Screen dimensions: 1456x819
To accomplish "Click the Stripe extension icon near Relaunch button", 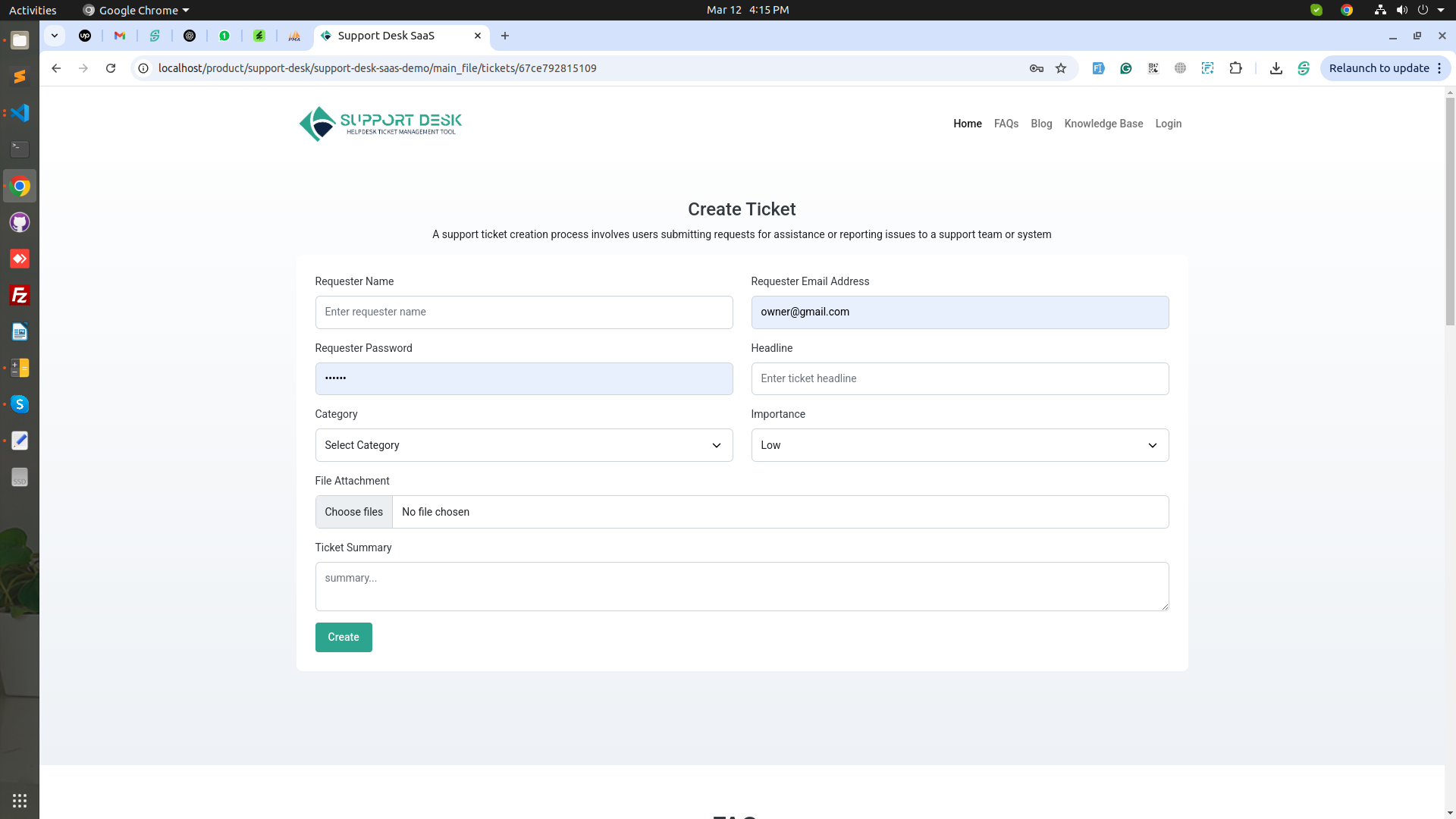I will pos(1304,68).
